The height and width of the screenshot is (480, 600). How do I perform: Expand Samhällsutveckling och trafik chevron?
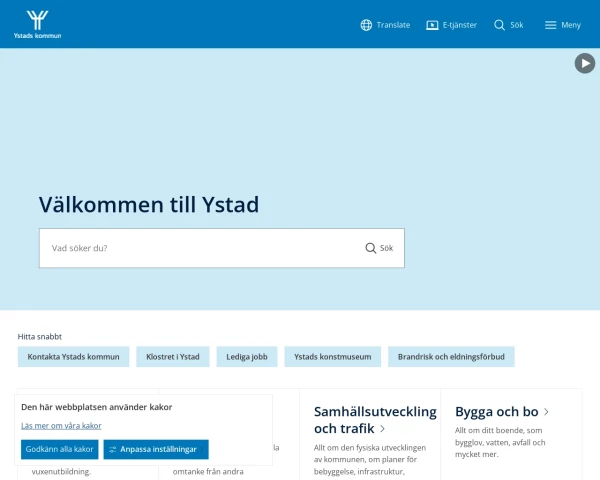tap(382, 429)
